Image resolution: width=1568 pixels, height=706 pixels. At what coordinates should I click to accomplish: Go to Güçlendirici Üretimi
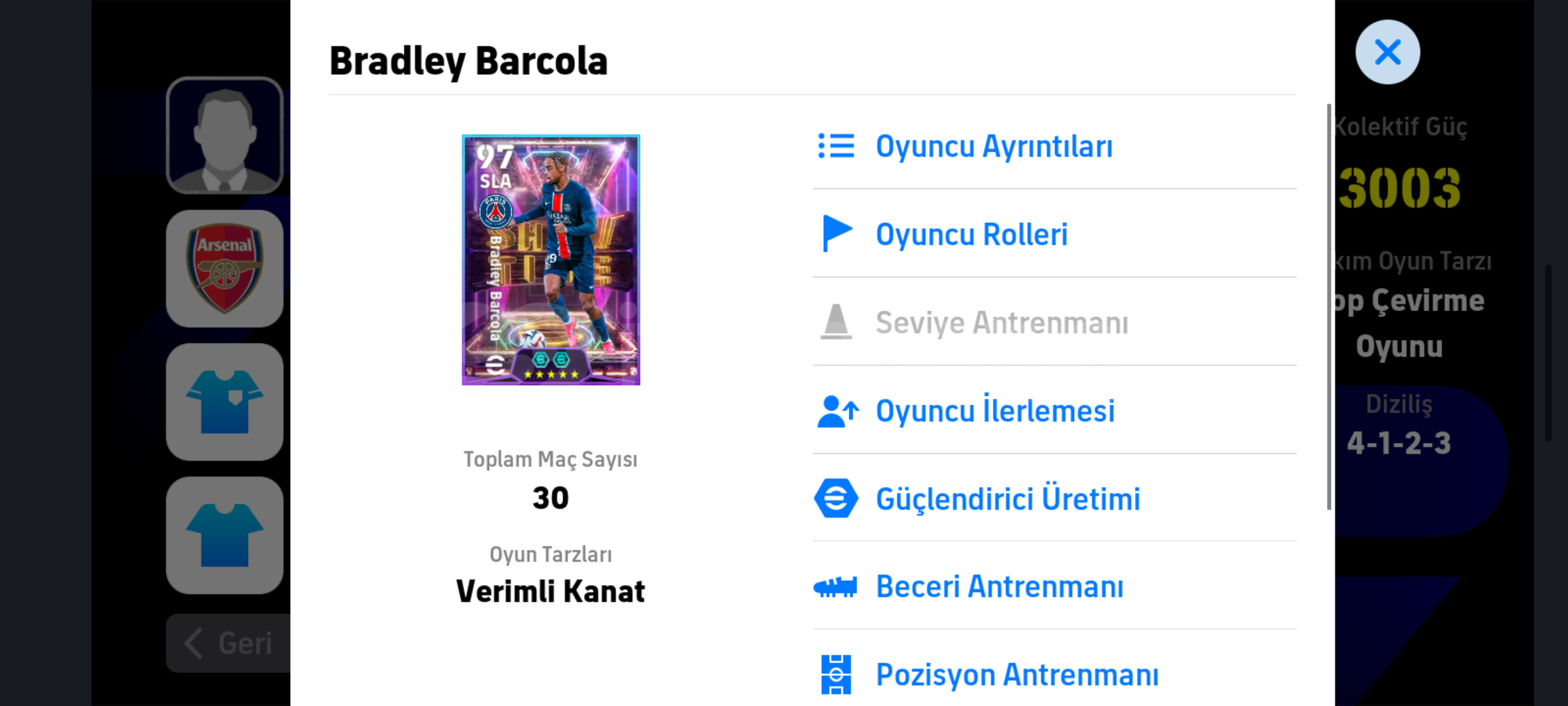[x=1007, y=499]
